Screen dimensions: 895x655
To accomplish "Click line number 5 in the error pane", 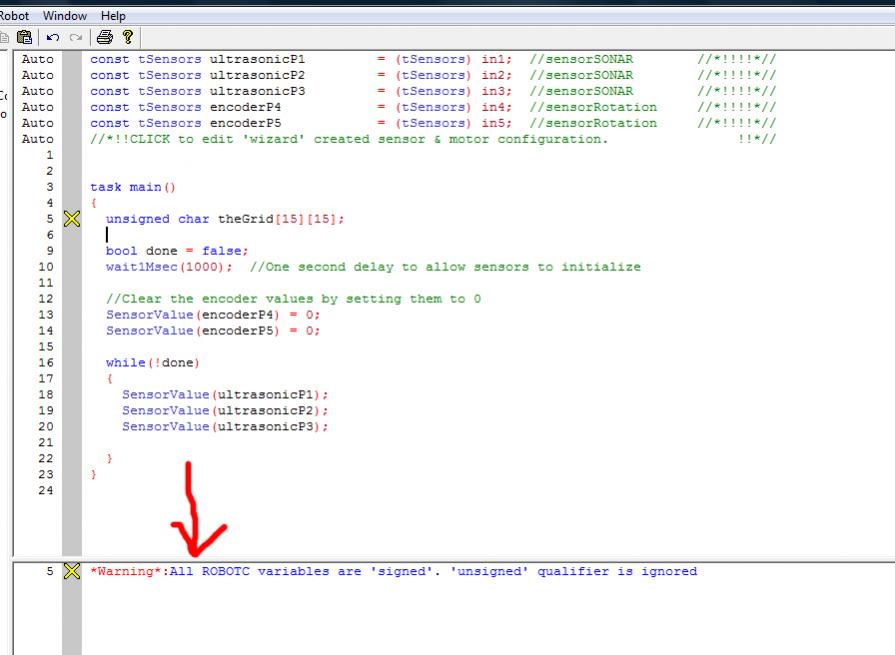I will (x=50, y=571).
